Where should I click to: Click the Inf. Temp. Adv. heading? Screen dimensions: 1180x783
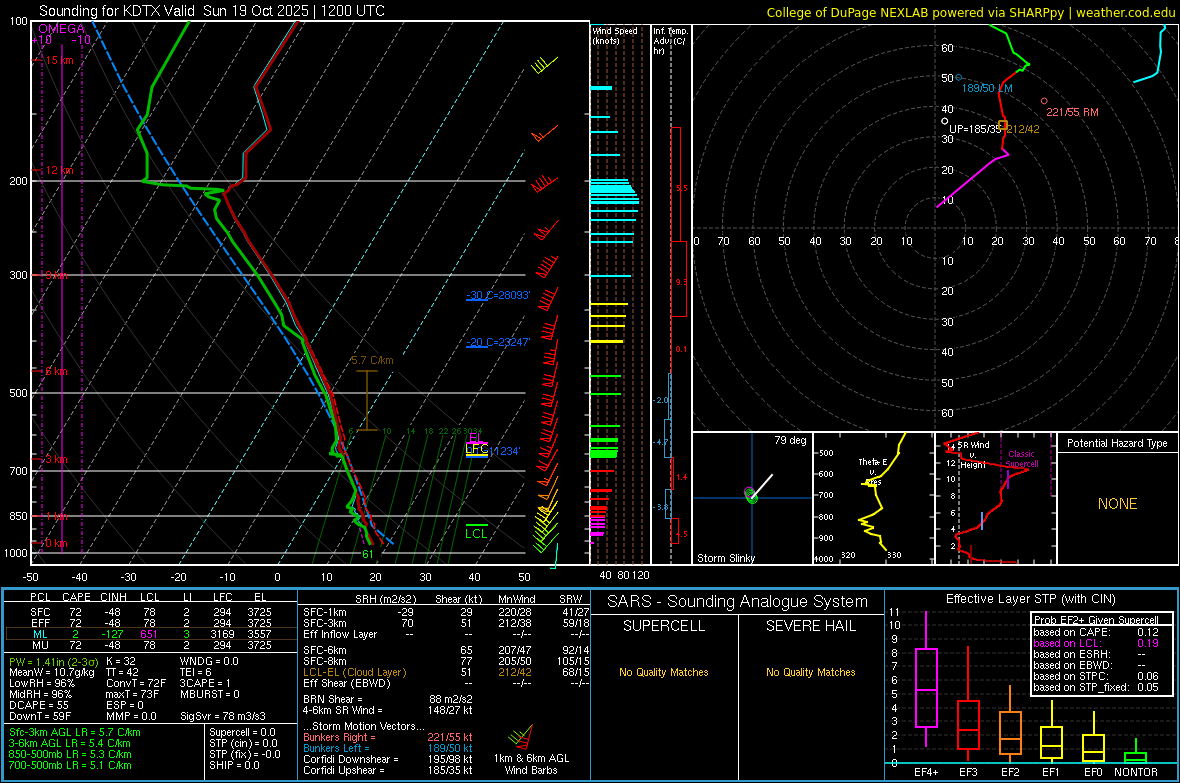point(670,41)
